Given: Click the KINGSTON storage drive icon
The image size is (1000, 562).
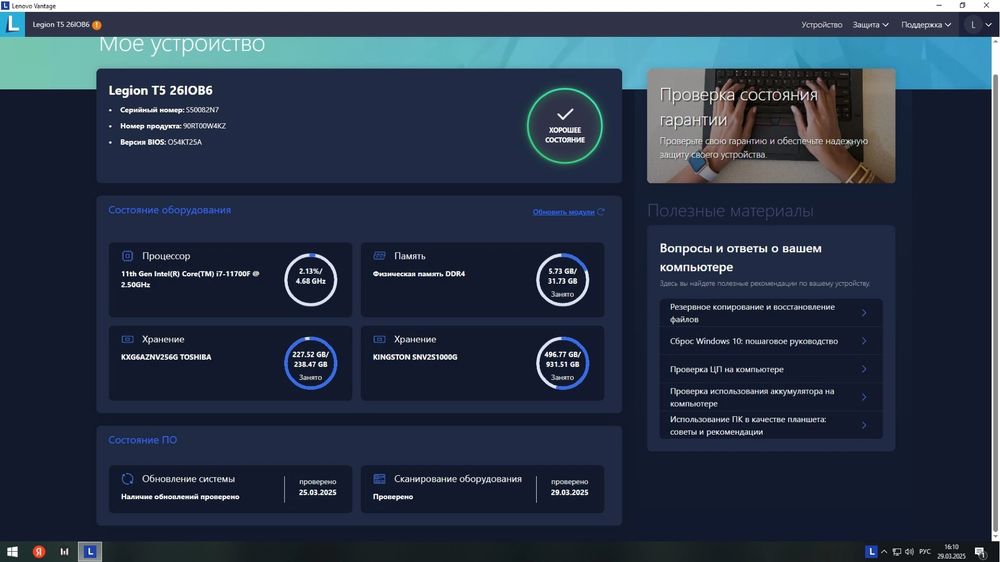Looking at the screenshot, I should 379,339.
